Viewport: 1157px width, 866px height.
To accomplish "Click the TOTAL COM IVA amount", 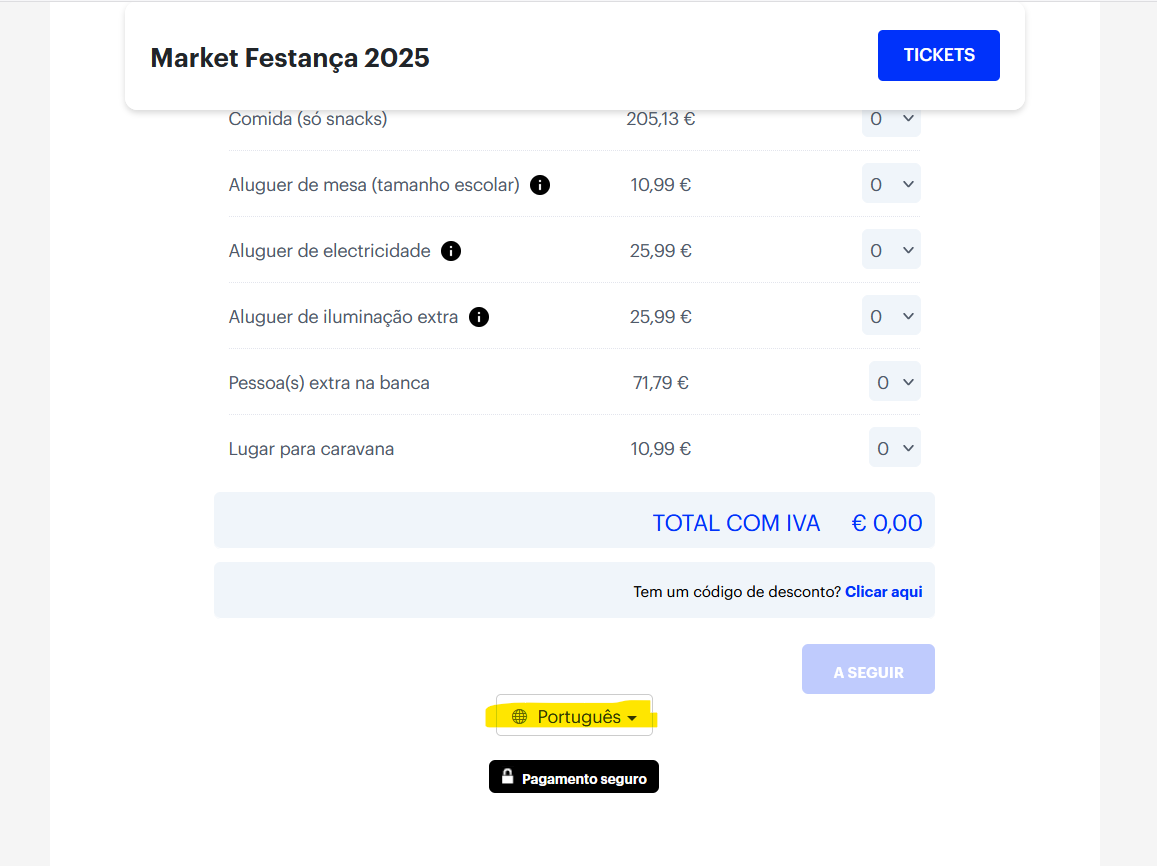I will pos(886,523).
